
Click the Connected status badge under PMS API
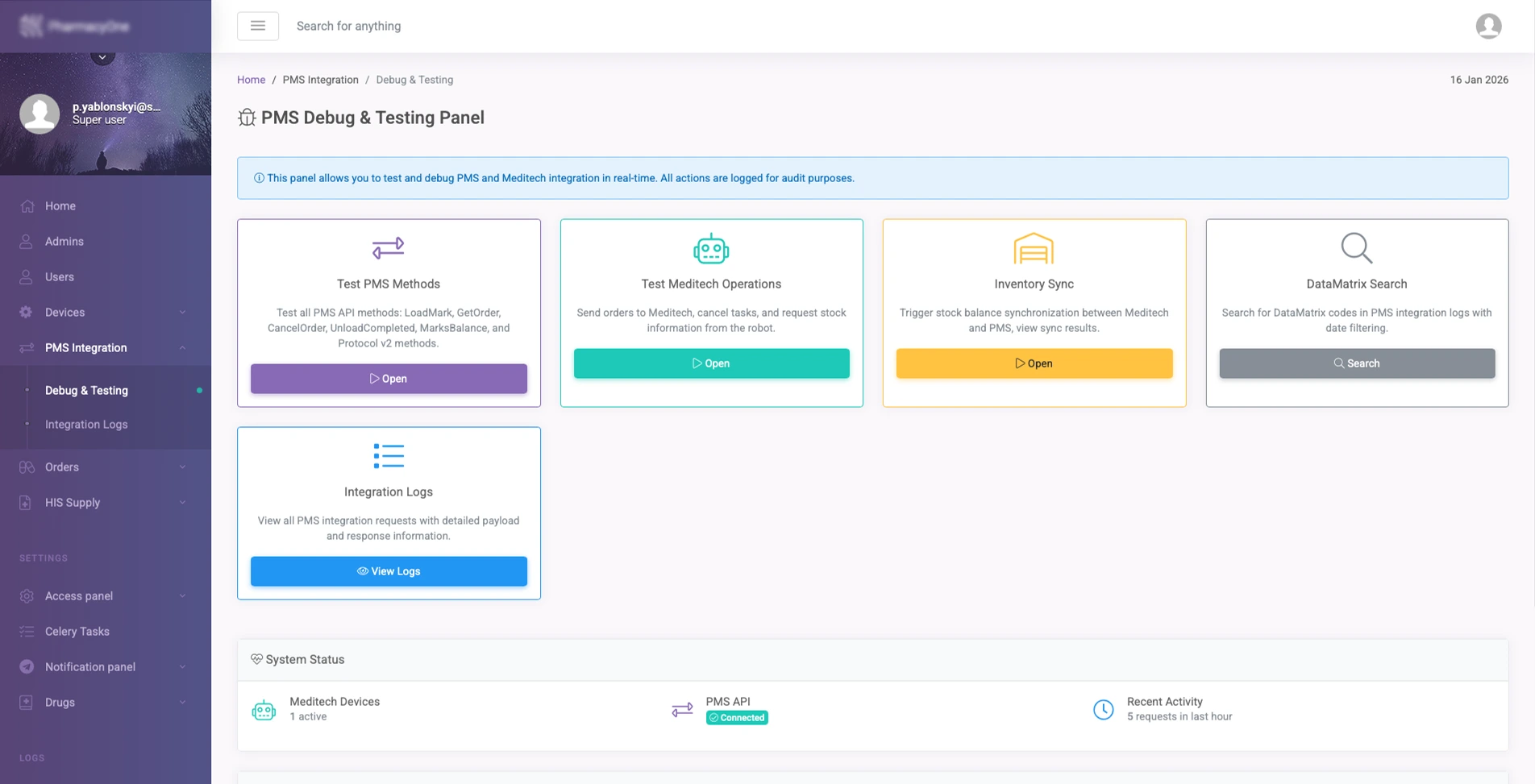click(736, 717)
